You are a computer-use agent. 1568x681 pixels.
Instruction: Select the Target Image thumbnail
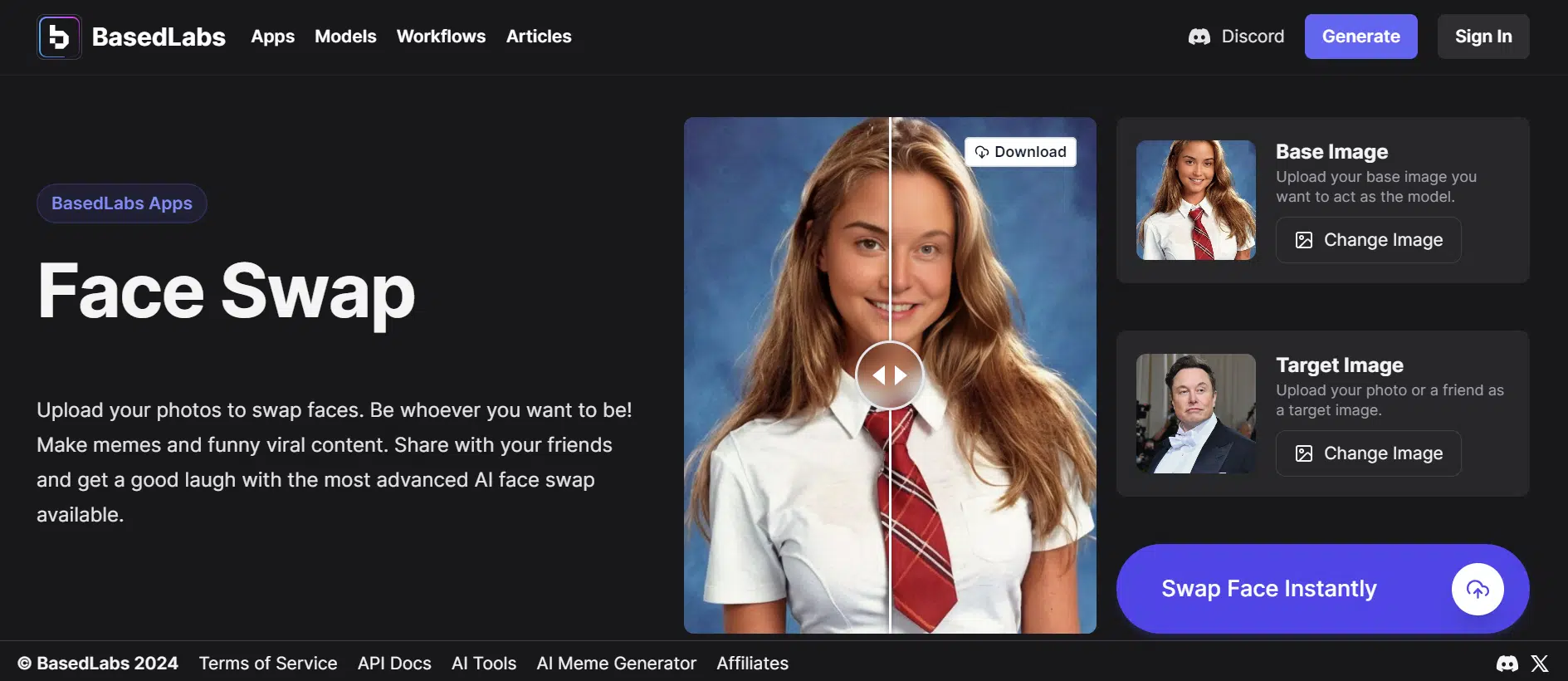click(1195, 414)
